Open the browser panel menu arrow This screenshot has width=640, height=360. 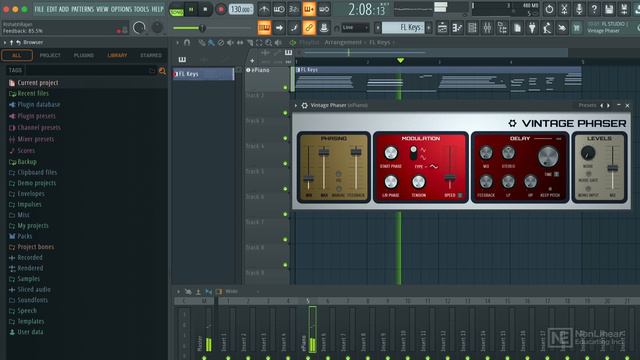coord(5,42)
